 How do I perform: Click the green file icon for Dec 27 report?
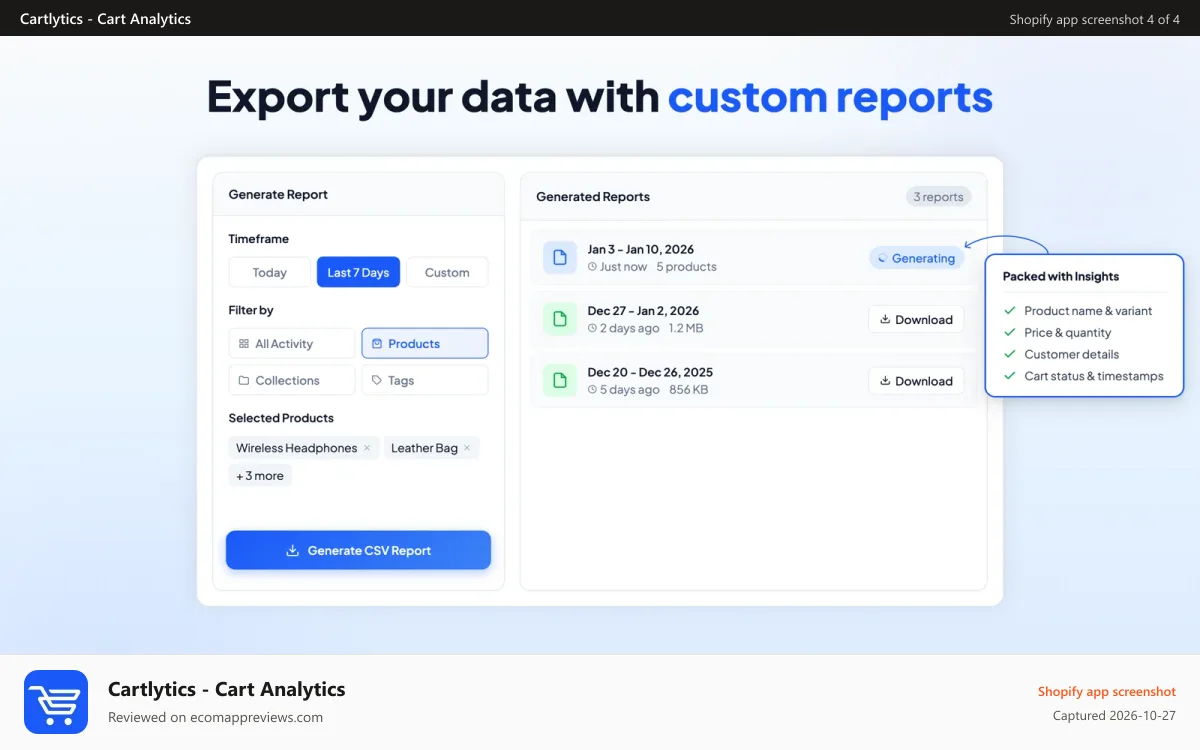(560, 319)
